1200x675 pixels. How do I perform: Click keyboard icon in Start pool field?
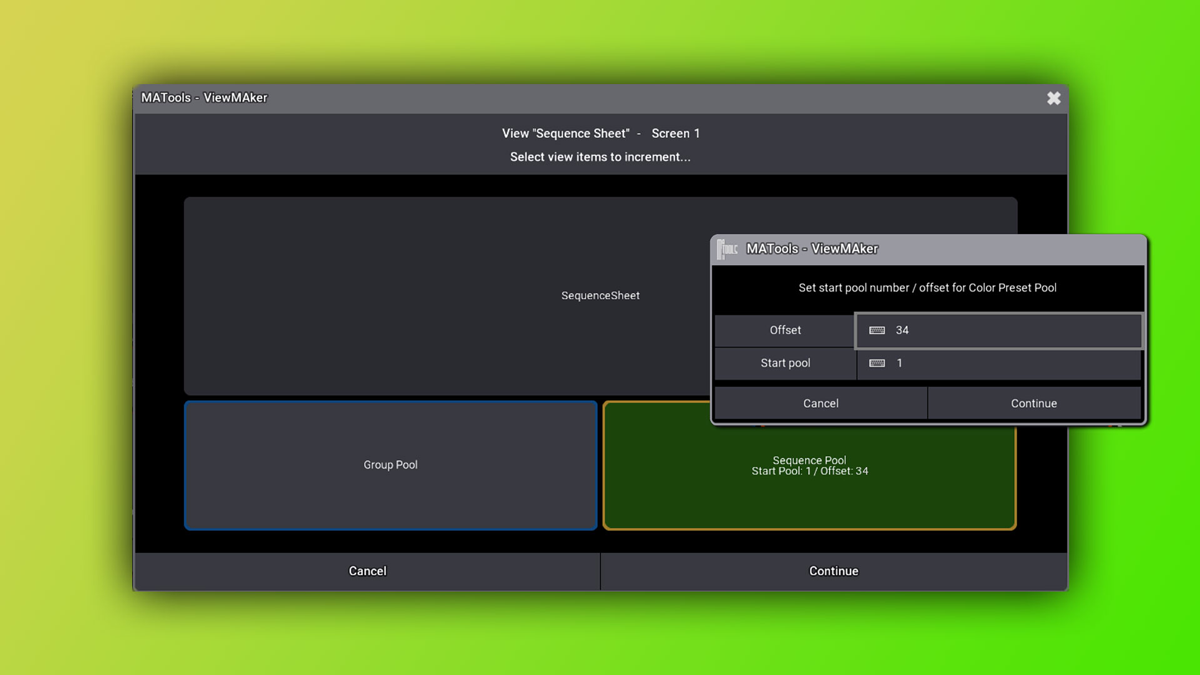tap(877, 363)
